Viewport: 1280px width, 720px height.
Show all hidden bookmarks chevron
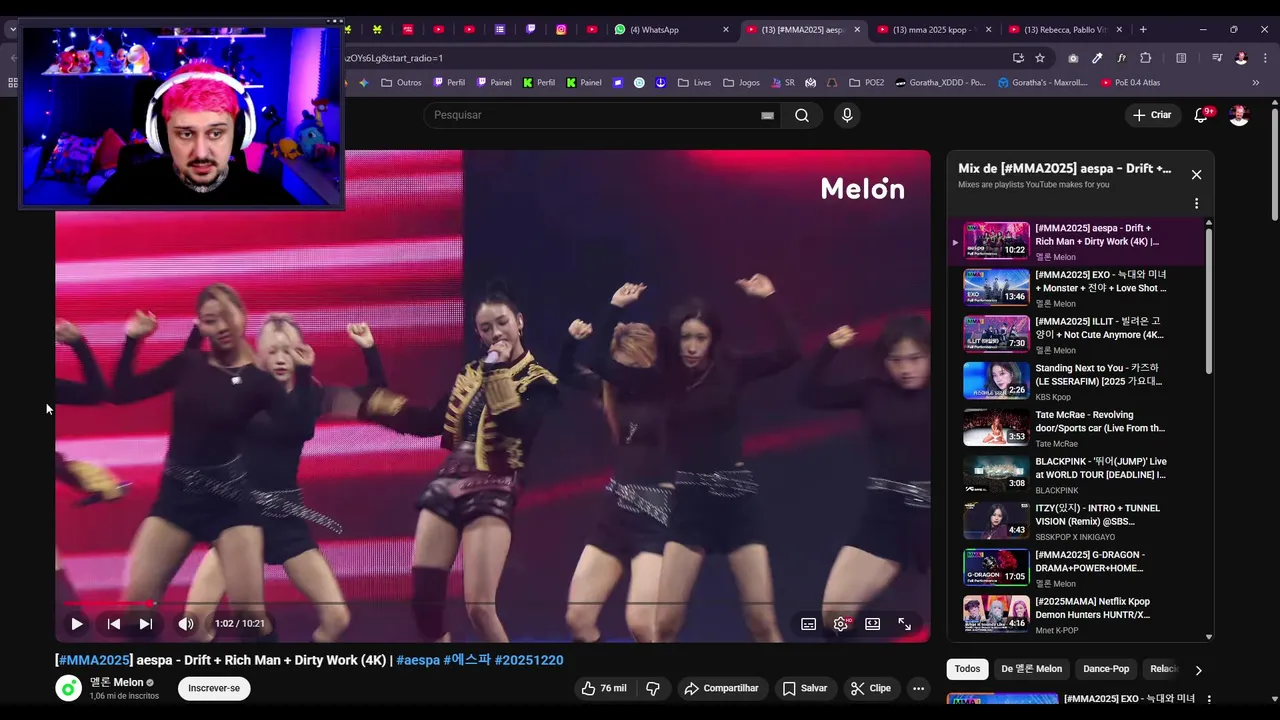pyautogui.click(x=1256, y=83)
